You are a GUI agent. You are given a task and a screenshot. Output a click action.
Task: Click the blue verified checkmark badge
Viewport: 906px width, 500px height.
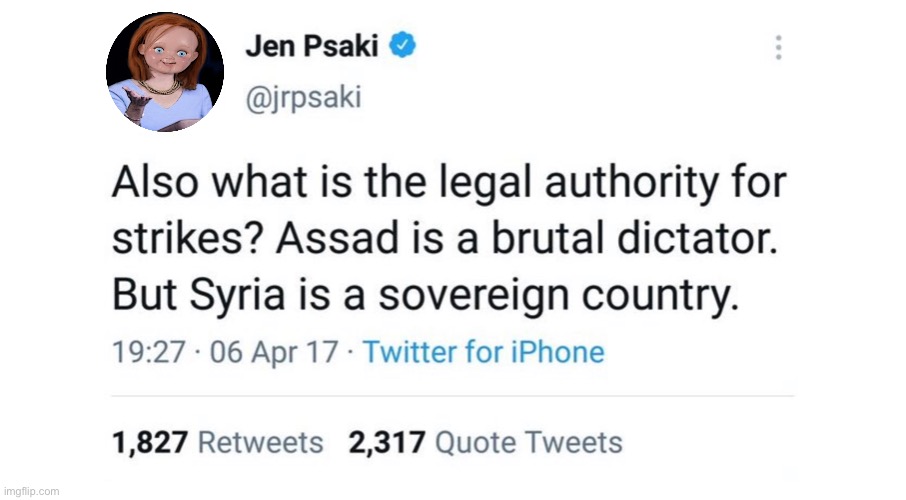point(403,45)
